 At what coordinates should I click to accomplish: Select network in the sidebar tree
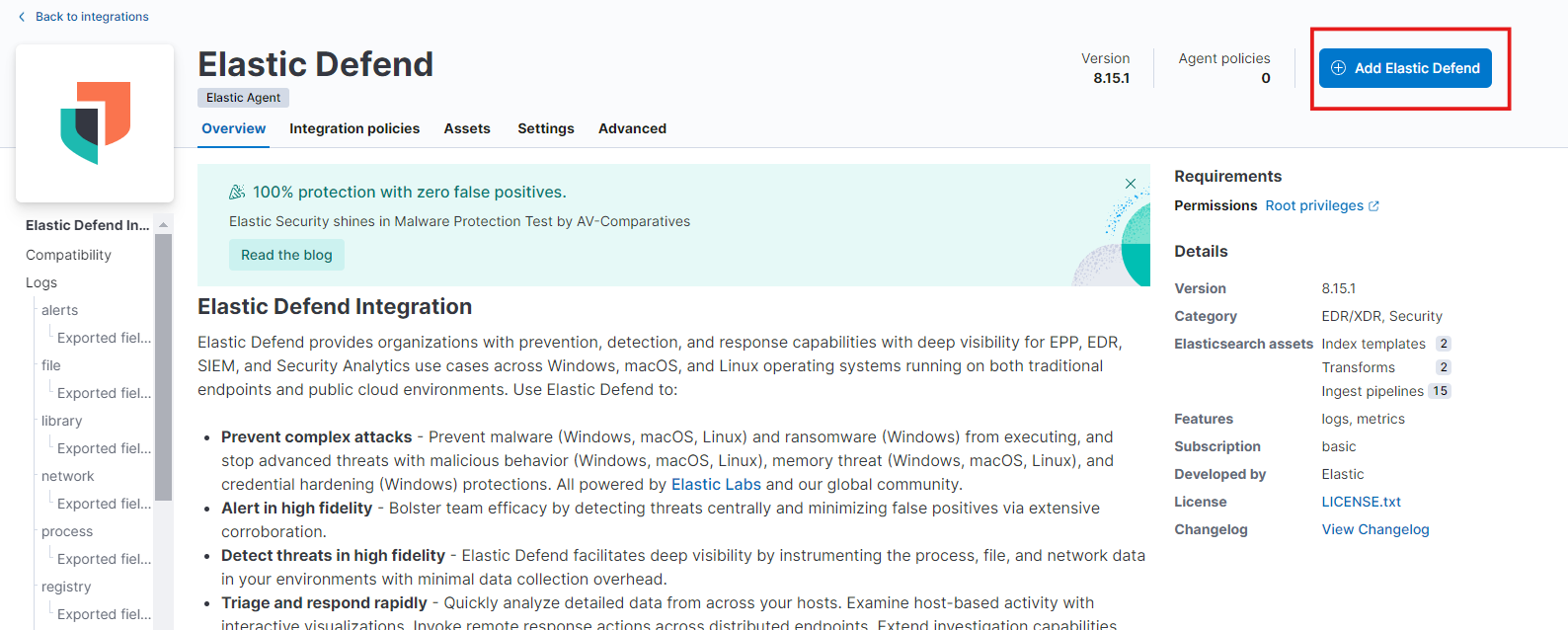67,476
